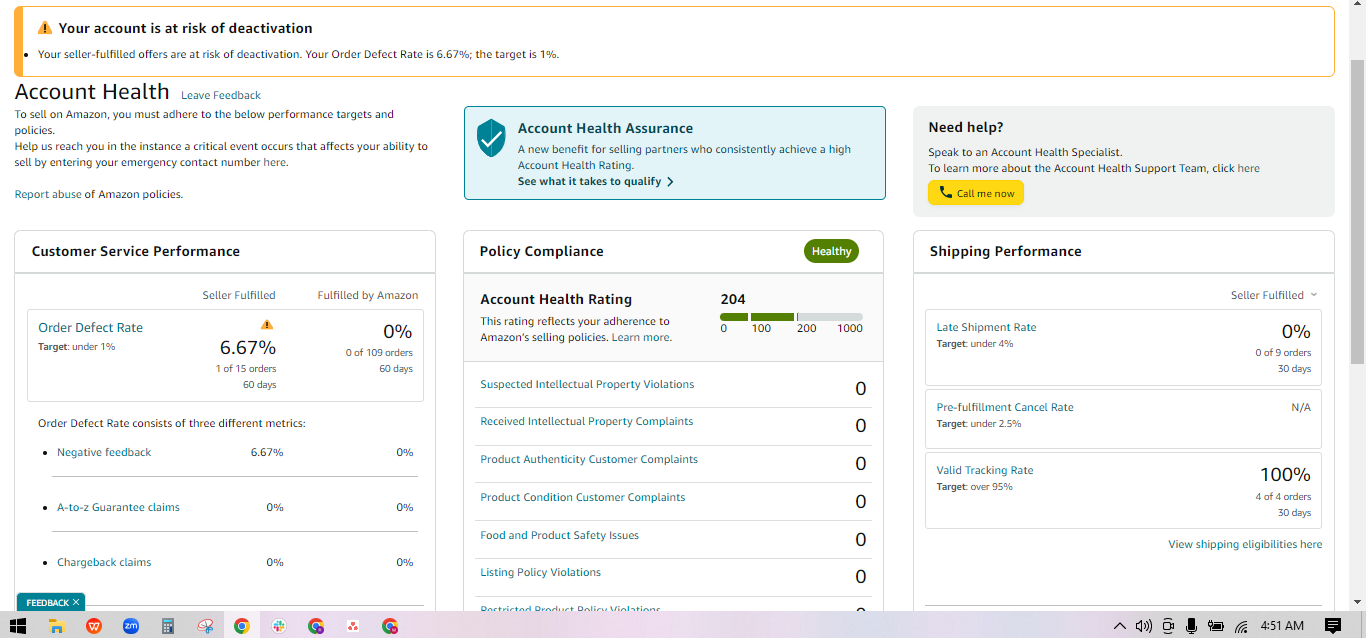
Task: Launch Calculator from the taskbar
Action: pos(168,626)
